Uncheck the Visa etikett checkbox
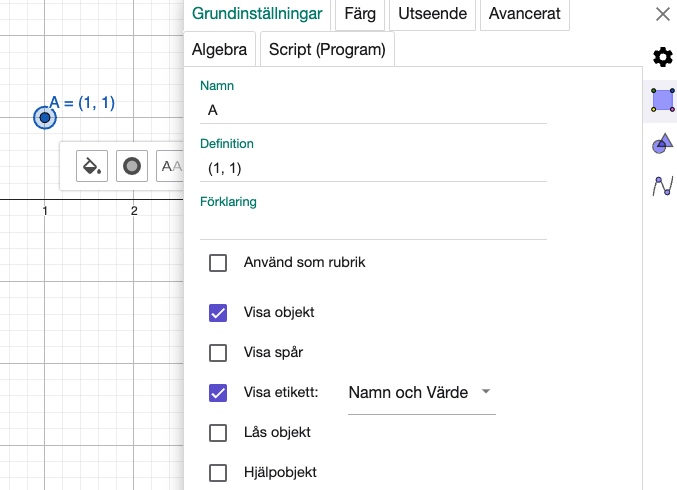Viewport: 677px width, 490px height. coord(218,393)
